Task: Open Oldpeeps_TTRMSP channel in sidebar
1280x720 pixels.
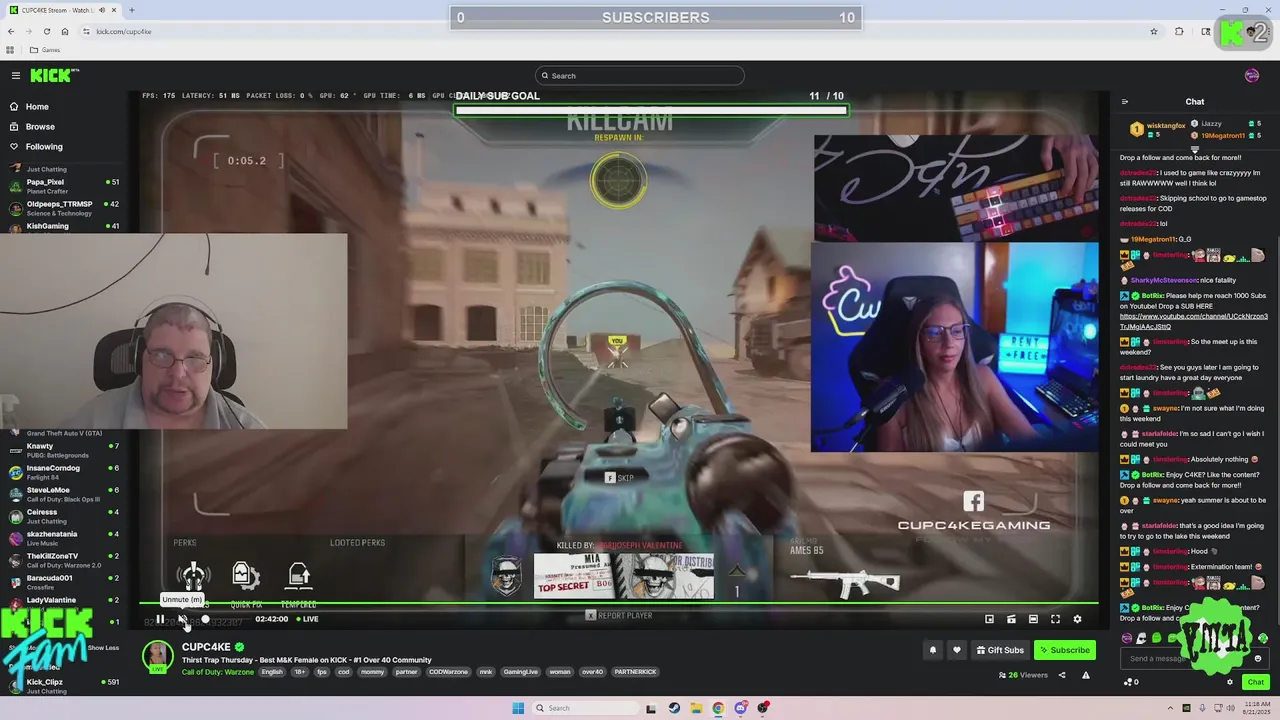Action: (65, 208)
